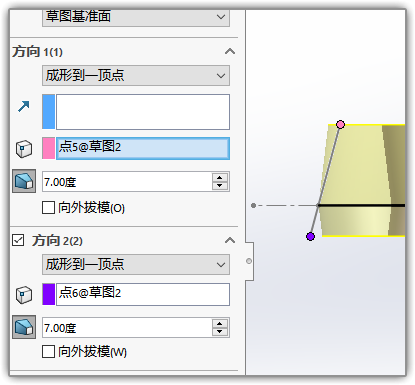The height and width of the screenshot is (385, 415).
Task: Toggle the Direction 1 draft button
Action: tap(24, 181)
